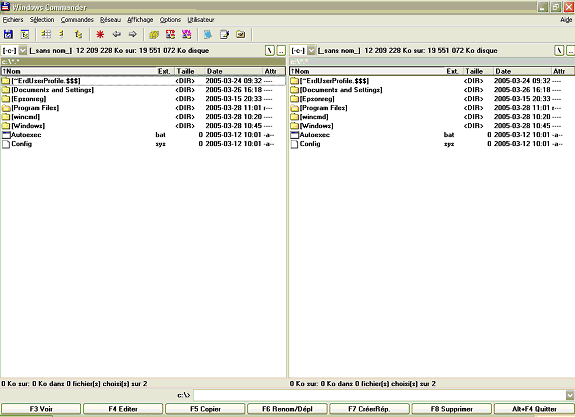
Task: Click folder icon of Windows in right panel
Action: point(294,126)
